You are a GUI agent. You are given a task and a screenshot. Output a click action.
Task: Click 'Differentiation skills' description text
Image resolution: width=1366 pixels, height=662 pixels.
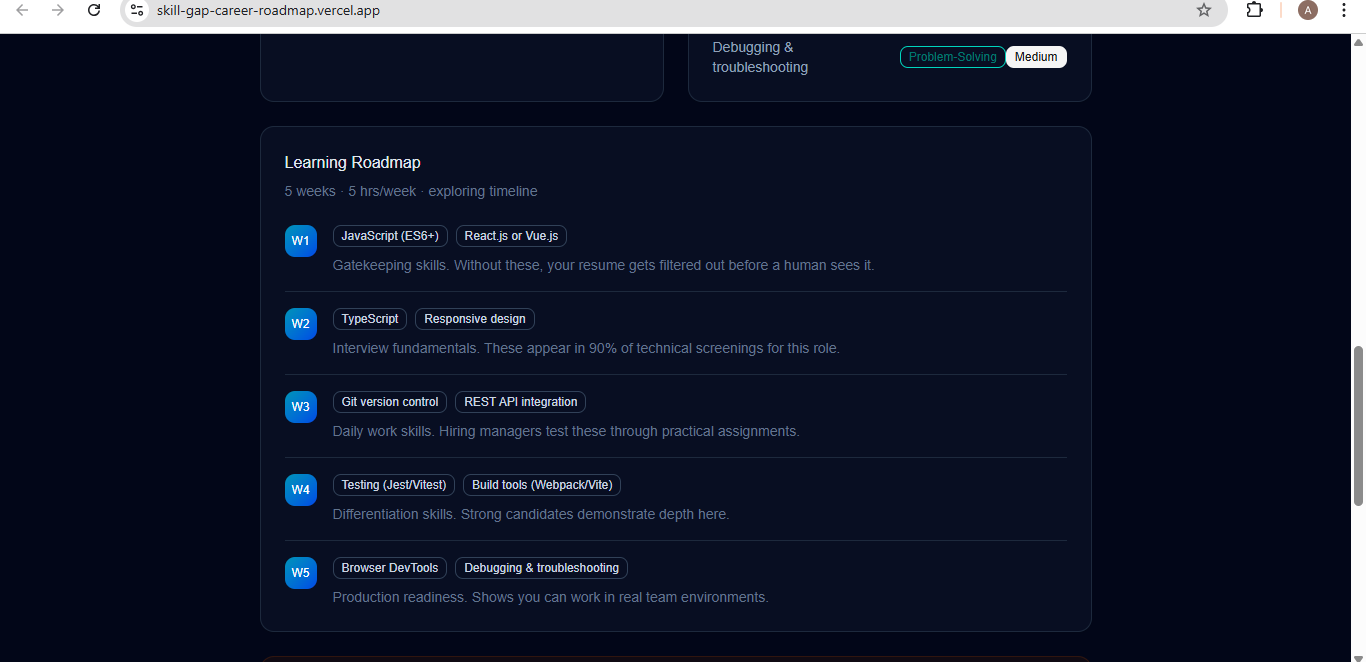[531, 514]
